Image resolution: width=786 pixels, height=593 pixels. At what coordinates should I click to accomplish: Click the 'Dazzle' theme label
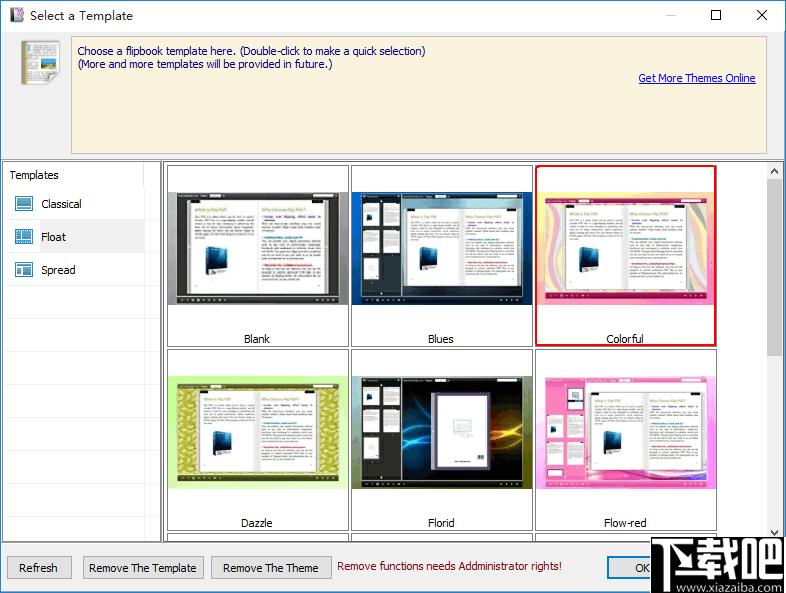pos(257,523)
